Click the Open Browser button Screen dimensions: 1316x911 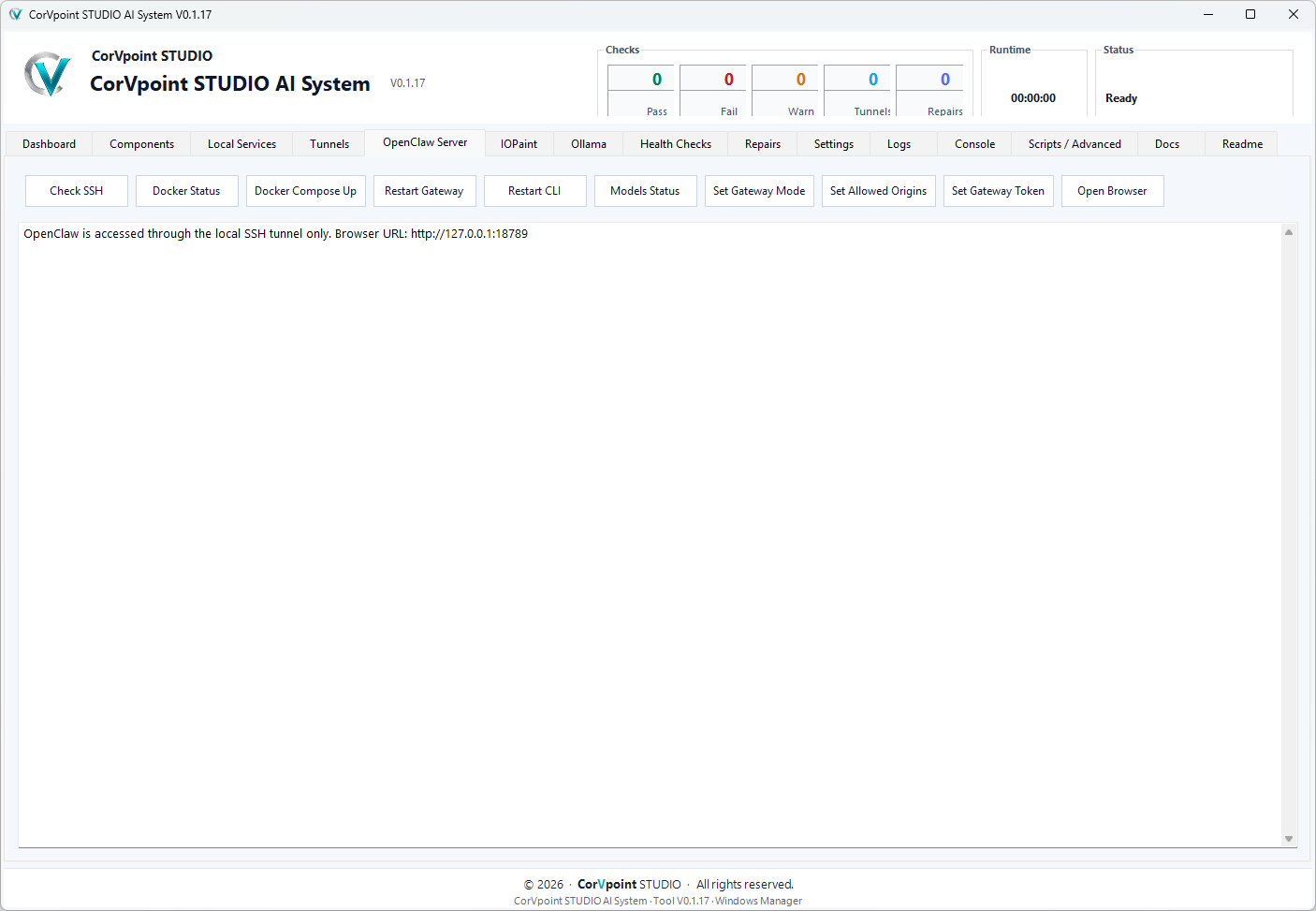[1112, 191]
